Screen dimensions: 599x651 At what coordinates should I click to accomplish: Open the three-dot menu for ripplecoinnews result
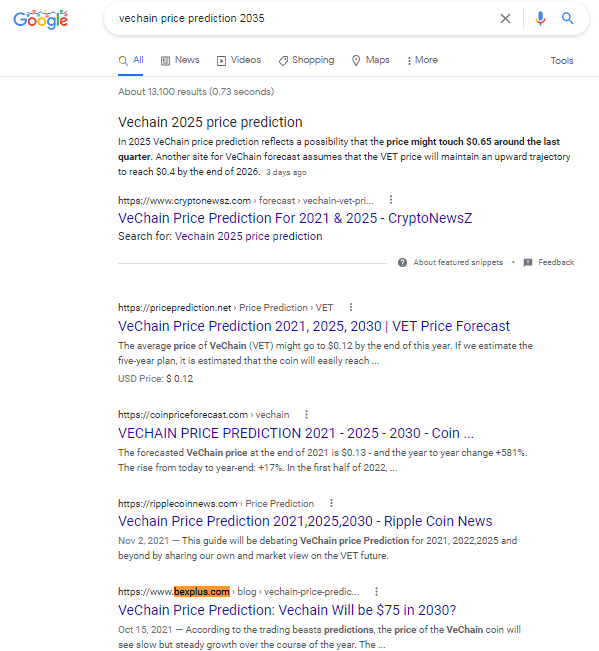331,503
